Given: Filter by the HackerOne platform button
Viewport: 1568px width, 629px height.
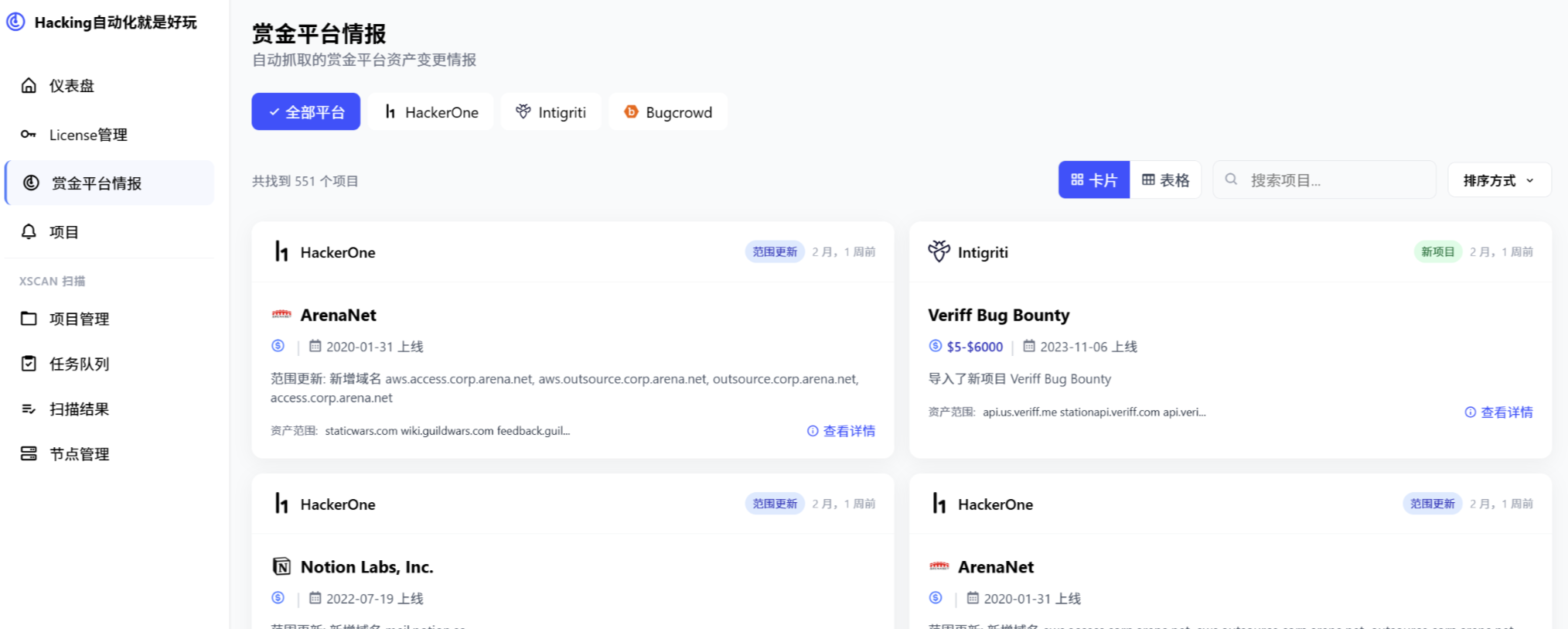Looking at the screenshot, I should (431, 111).
